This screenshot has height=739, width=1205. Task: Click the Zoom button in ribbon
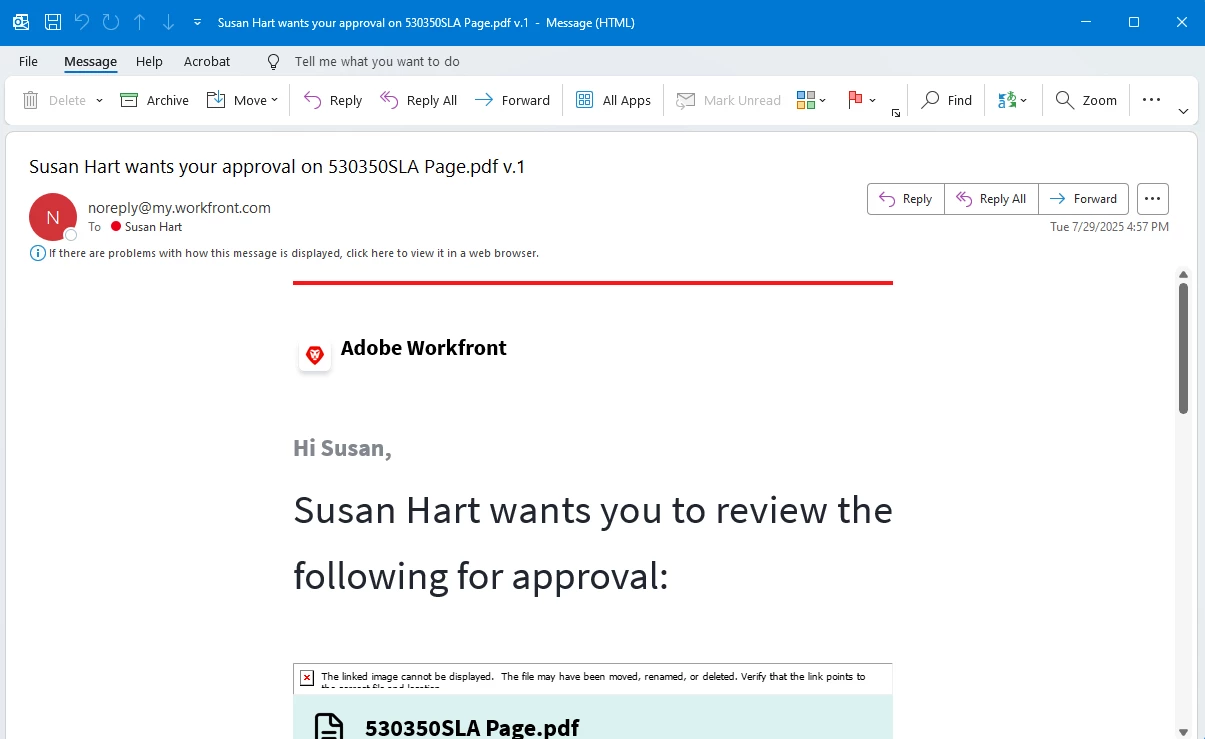[1086, 100]
